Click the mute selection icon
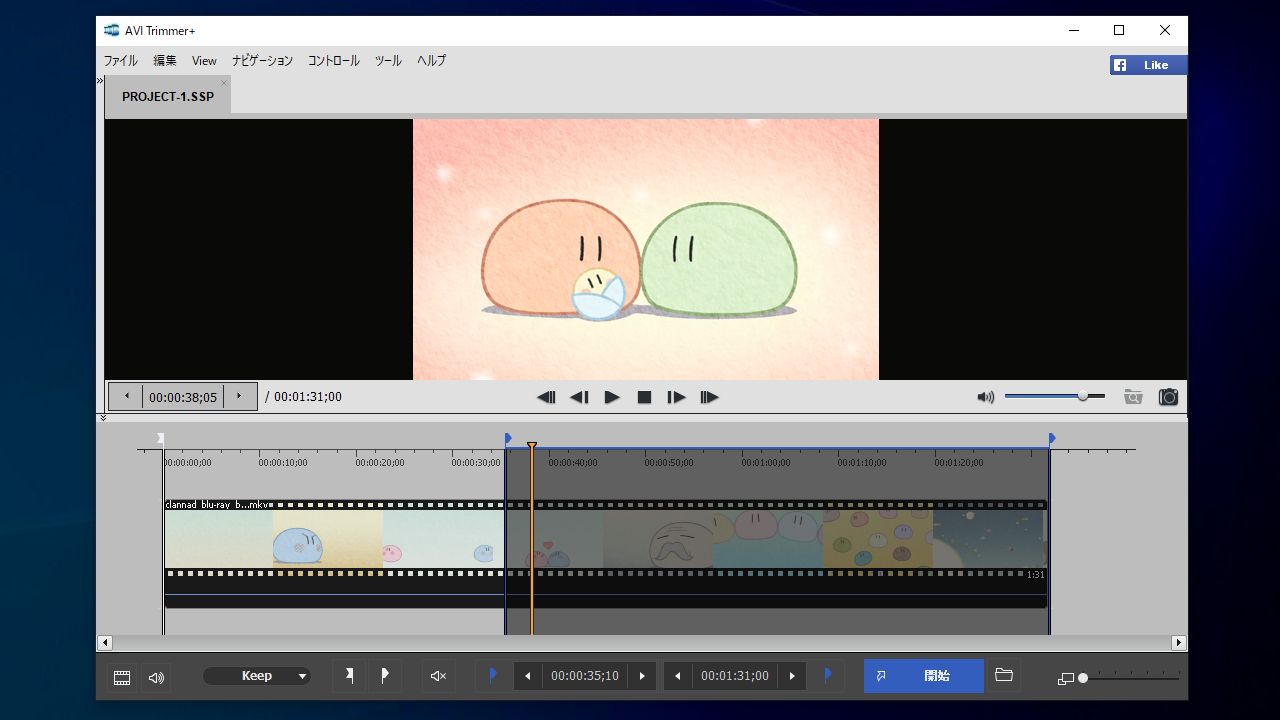The image size is (1280, 720). coord(438,676)
